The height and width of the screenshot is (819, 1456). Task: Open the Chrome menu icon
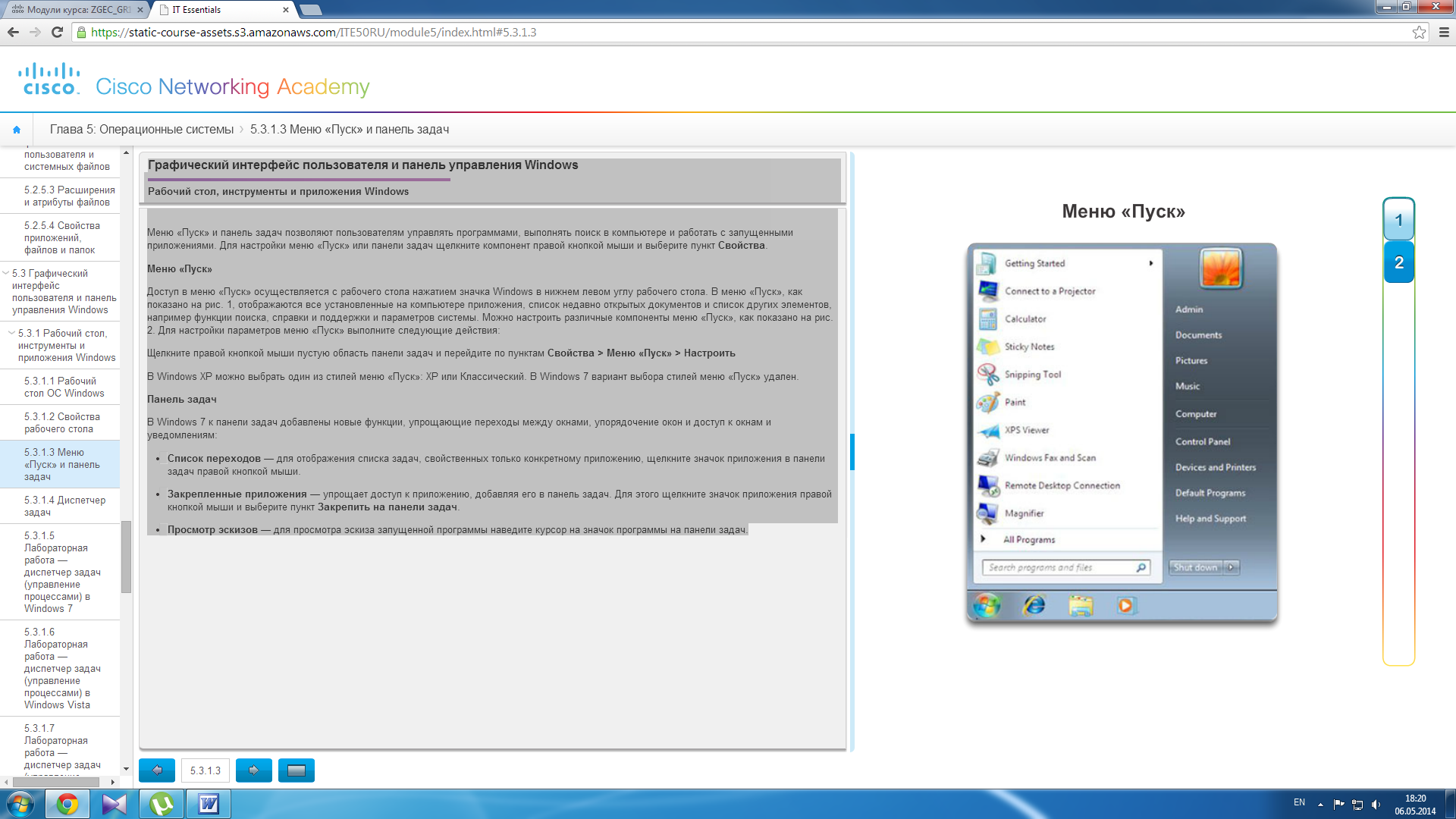coord(1444,32)
